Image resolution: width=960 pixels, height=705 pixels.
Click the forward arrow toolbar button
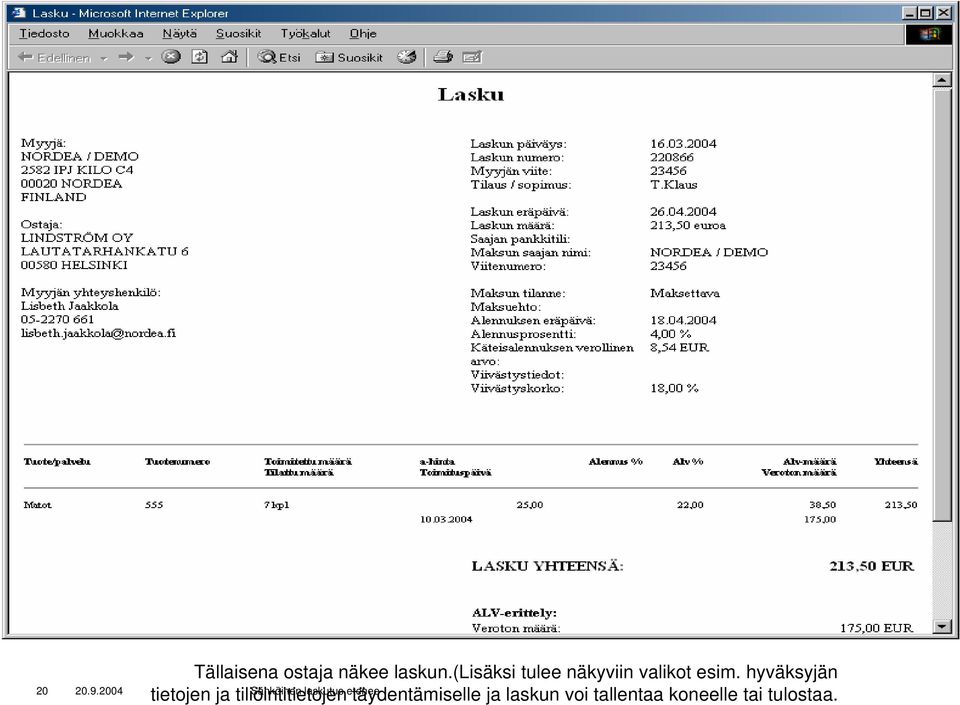tap(126, 57)
